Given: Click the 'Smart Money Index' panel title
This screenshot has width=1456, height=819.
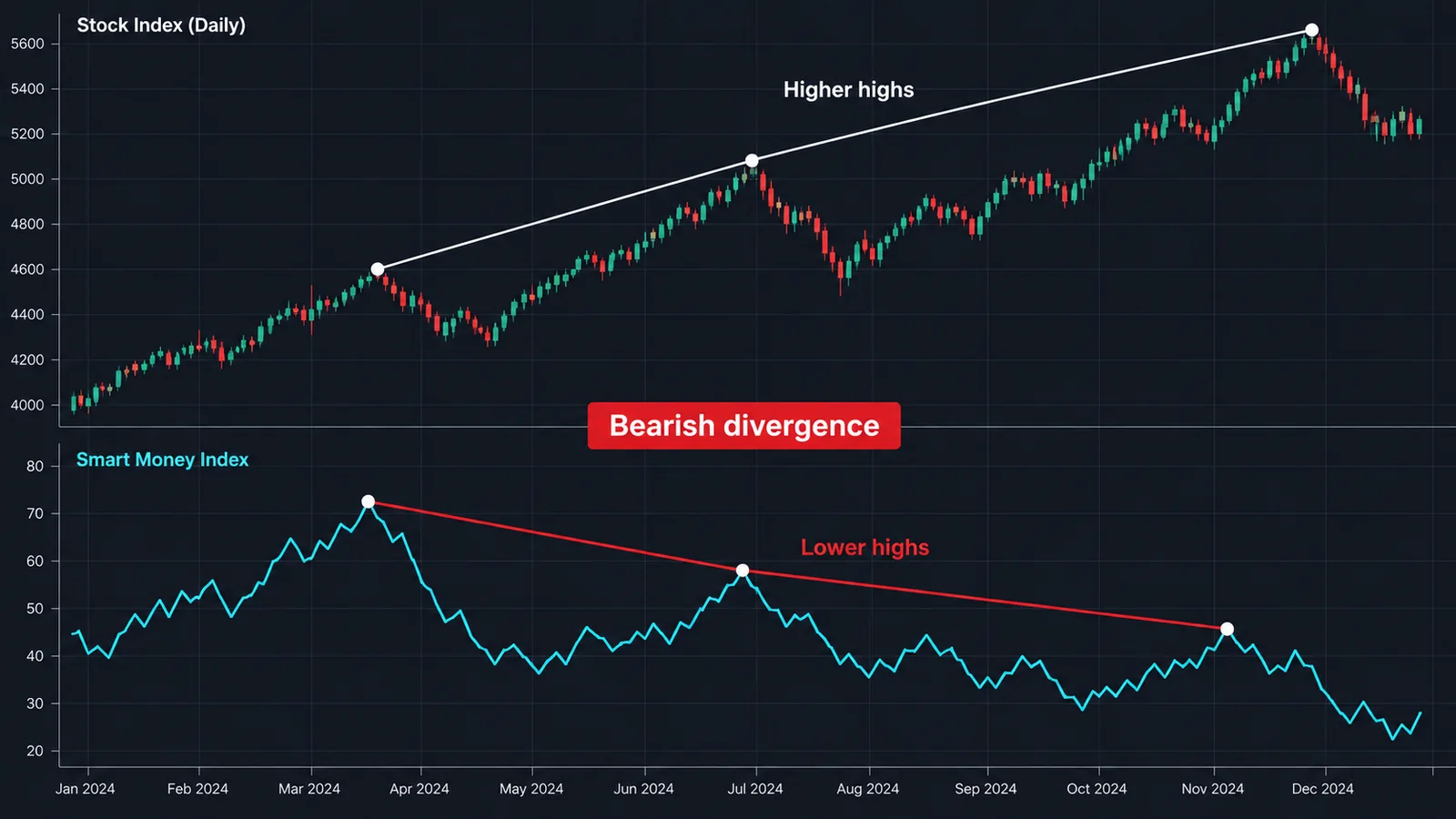Looking at the screenshot, I should [x=162, y=460].
